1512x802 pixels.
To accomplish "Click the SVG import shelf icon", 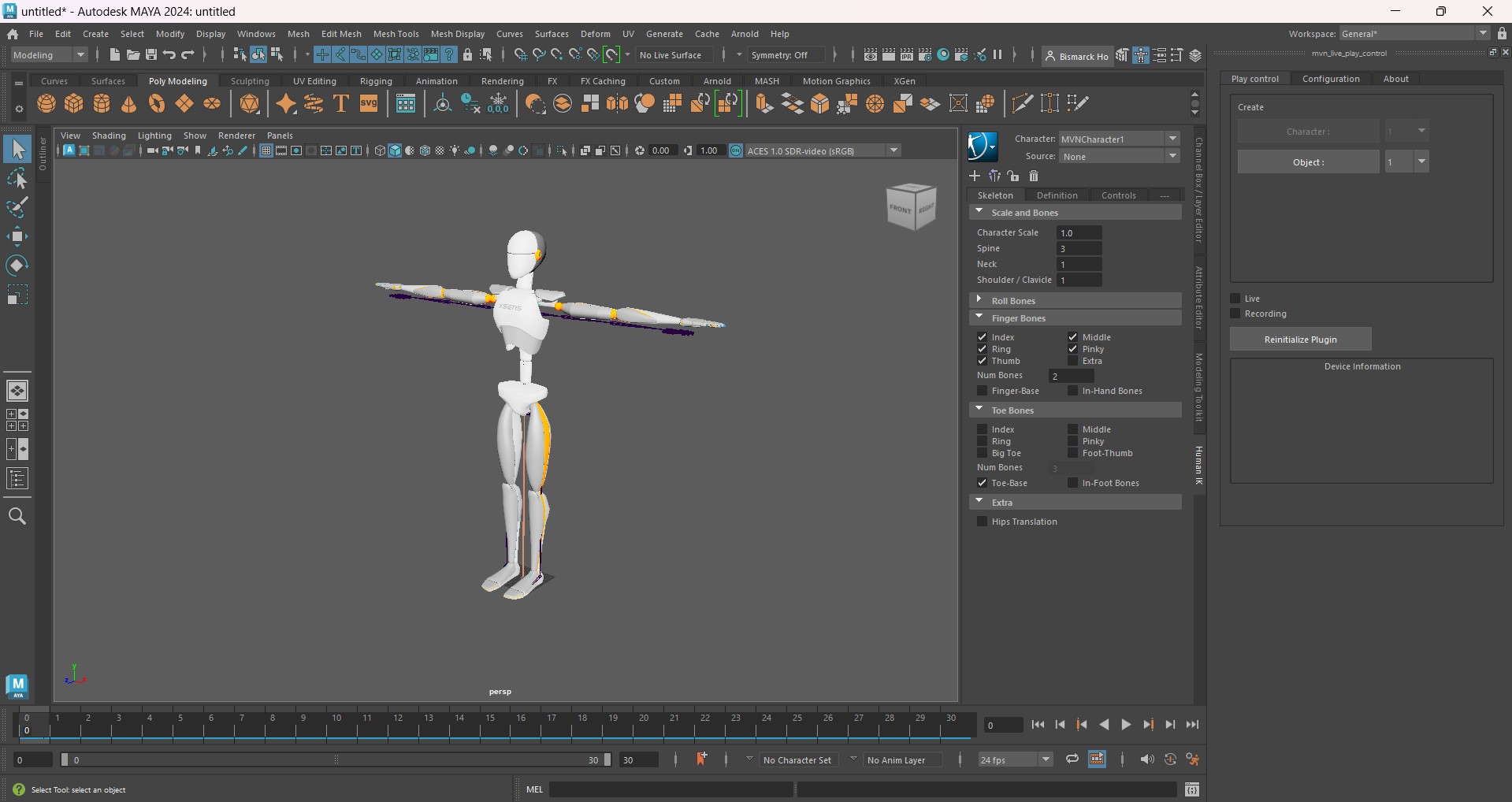I will 369,104.
